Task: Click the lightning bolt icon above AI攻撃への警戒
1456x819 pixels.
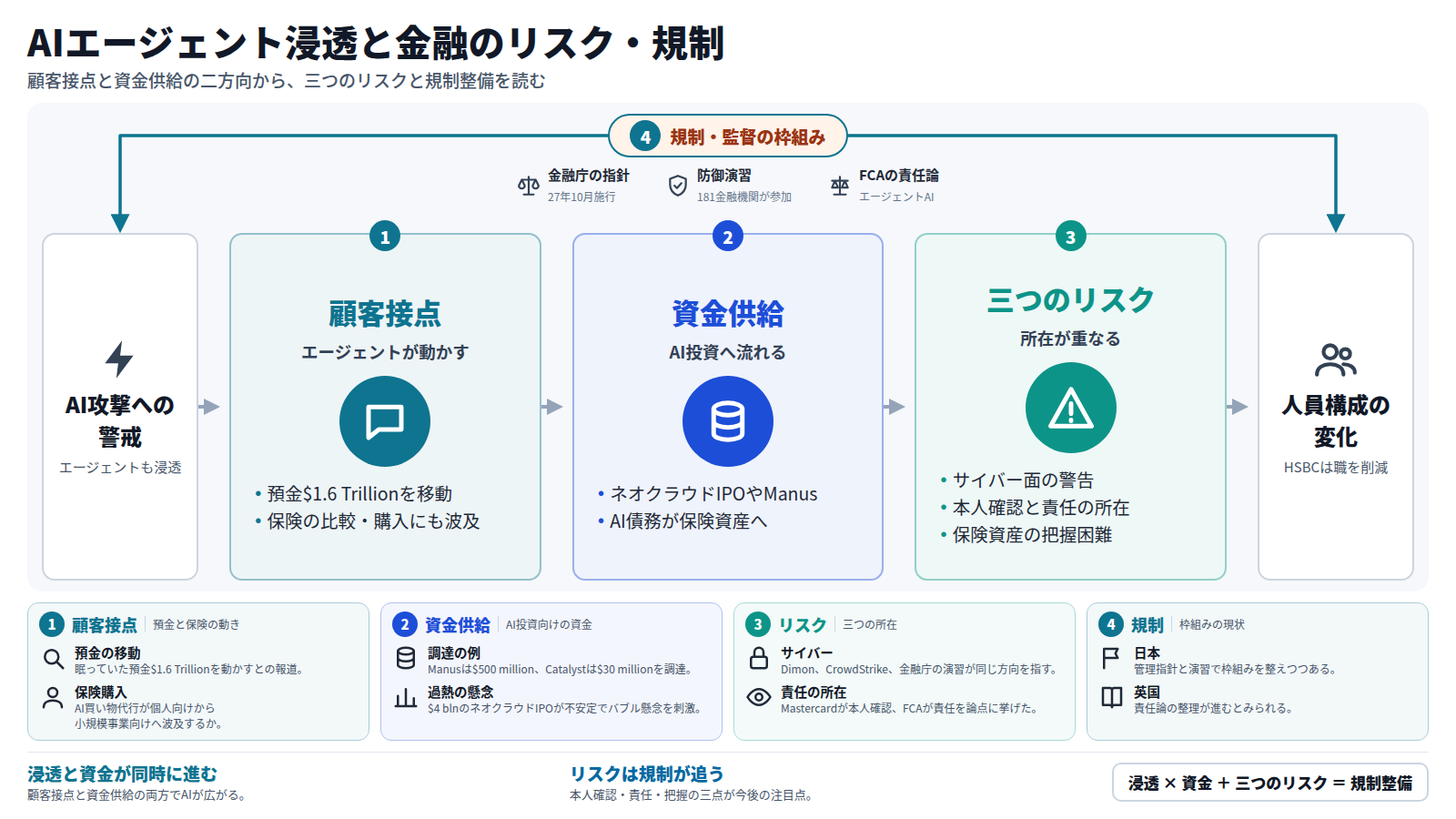Action: pos(119,359)
